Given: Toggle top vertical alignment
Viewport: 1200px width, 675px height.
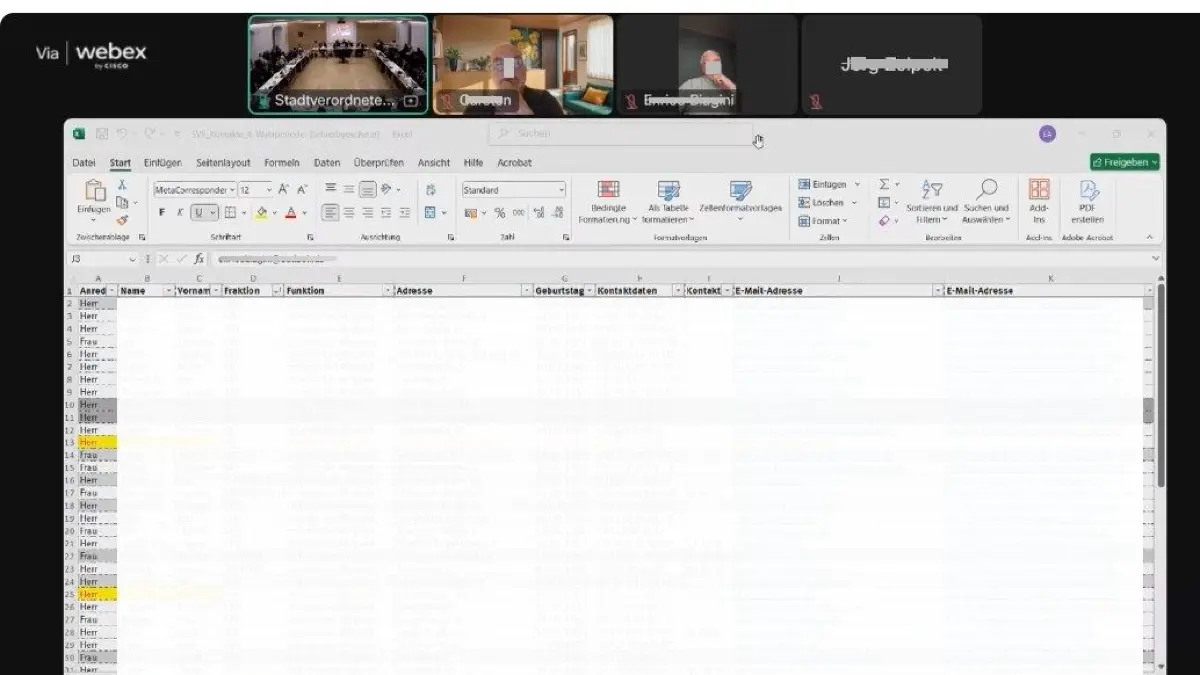Looking at the screenshot, I should point(330,189).
